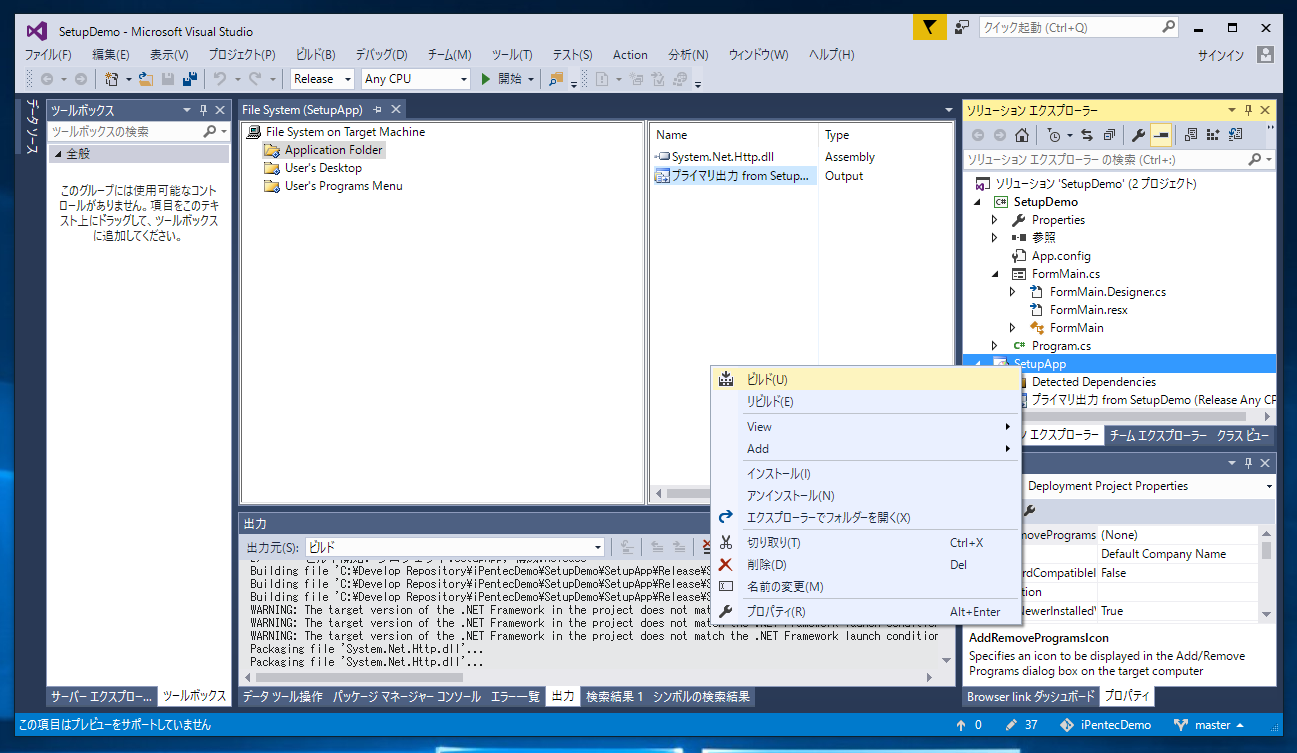
Task: Click the green Start debugging arrow
Action: (486, 79)
